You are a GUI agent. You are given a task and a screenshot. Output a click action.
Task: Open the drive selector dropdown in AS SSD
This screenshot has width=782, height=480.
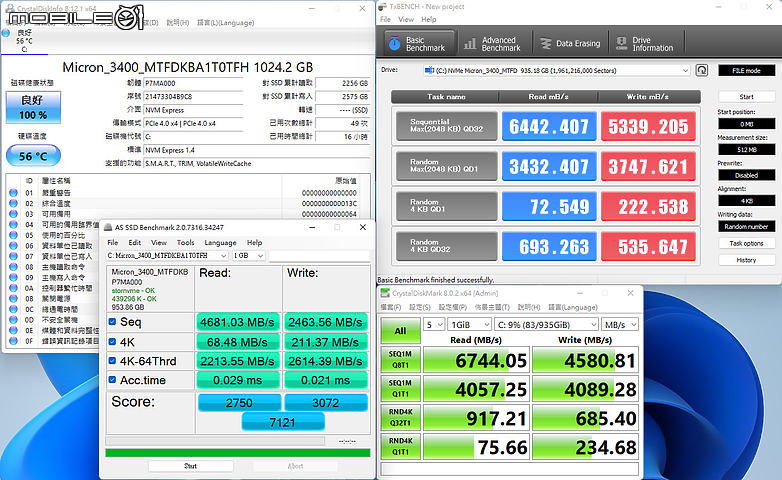coord(167,255)
